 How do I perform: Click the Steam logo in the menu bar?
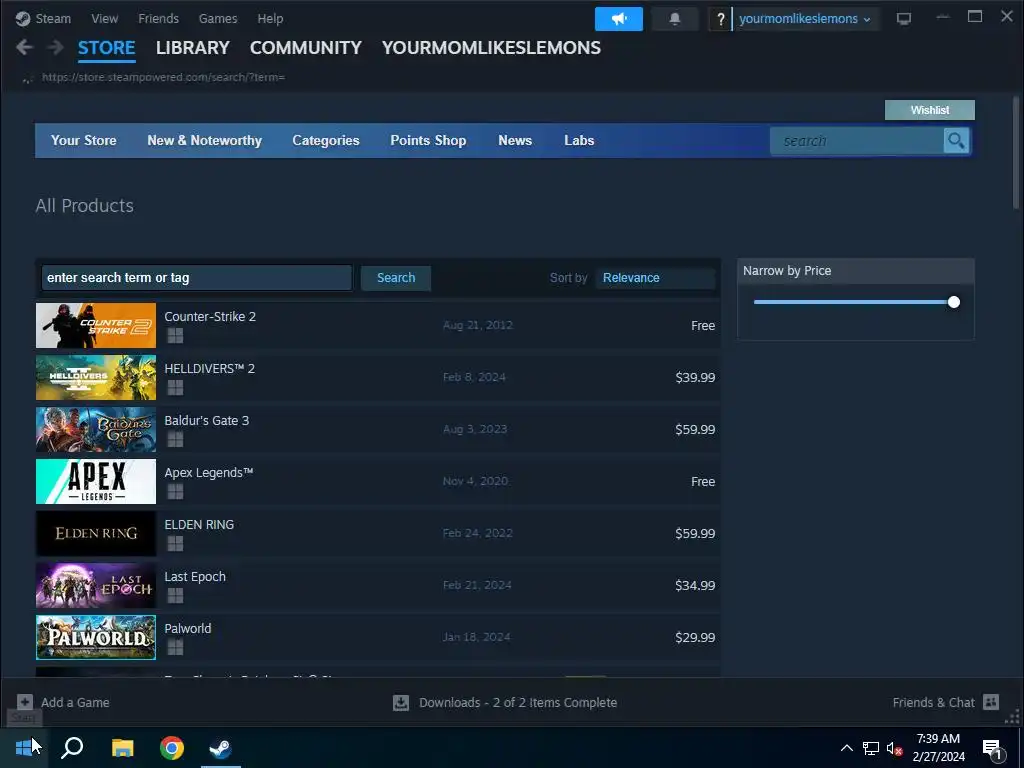[23, 19]
